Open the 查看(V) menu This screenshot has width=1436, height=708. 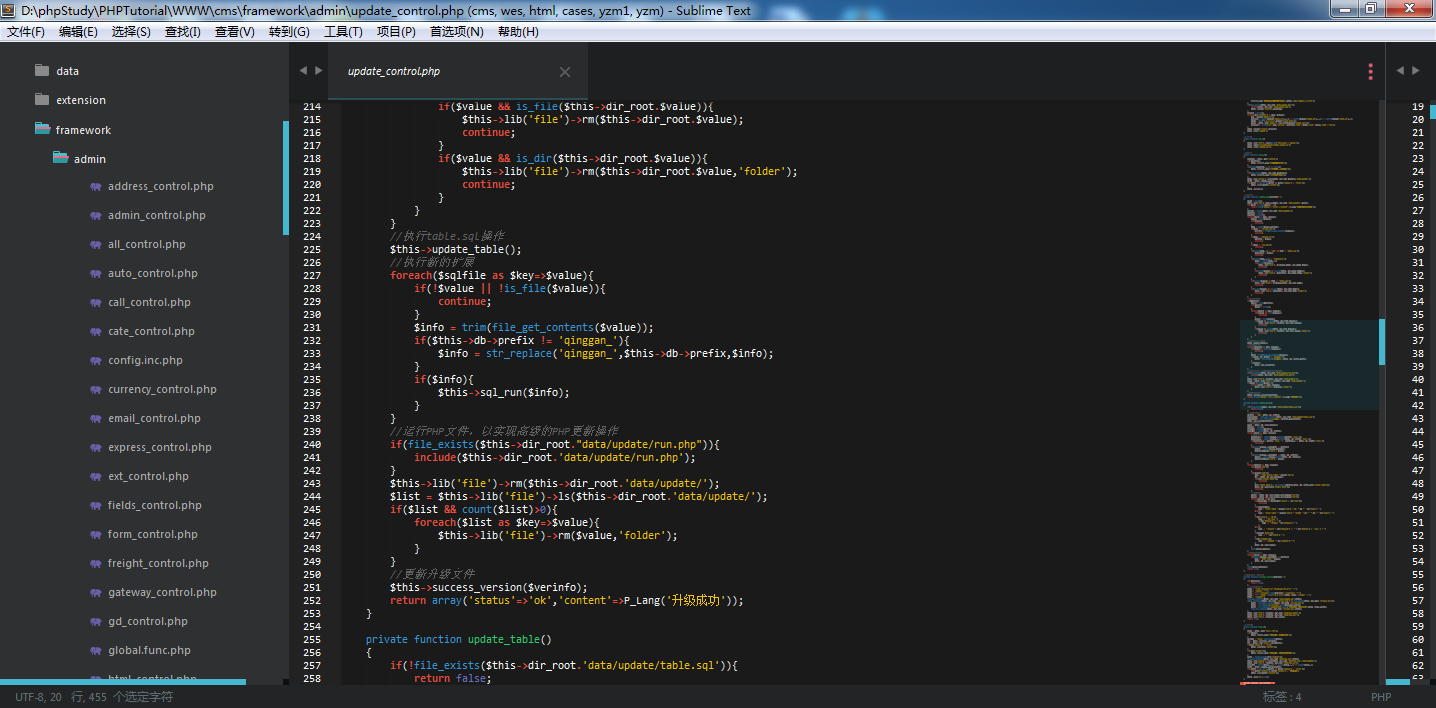coord(235,32)
